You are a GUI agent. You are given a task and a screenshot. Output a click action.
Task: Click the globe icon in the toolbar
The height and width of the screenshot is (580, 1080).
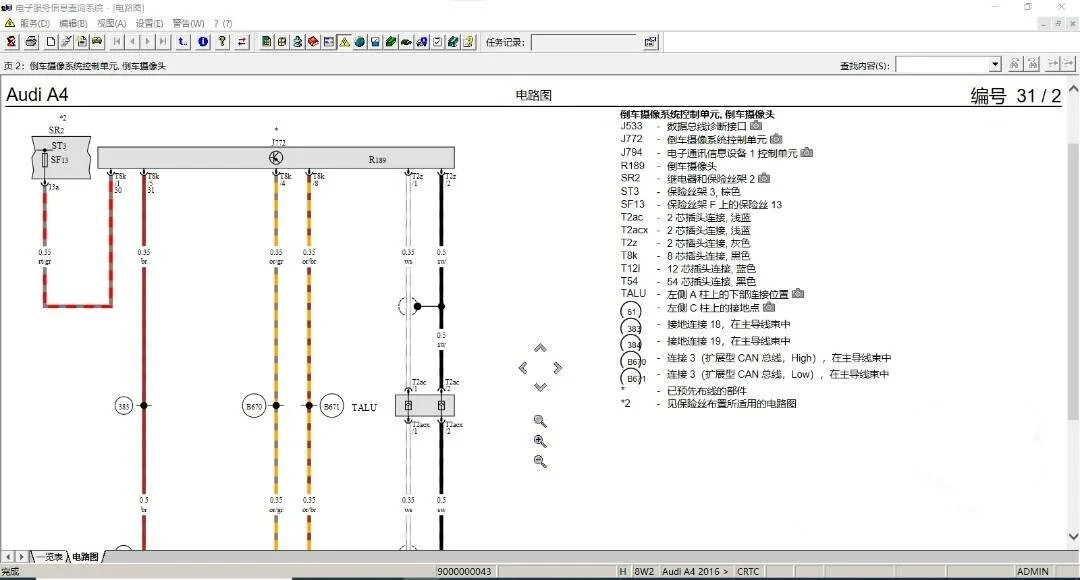[360, 42]
